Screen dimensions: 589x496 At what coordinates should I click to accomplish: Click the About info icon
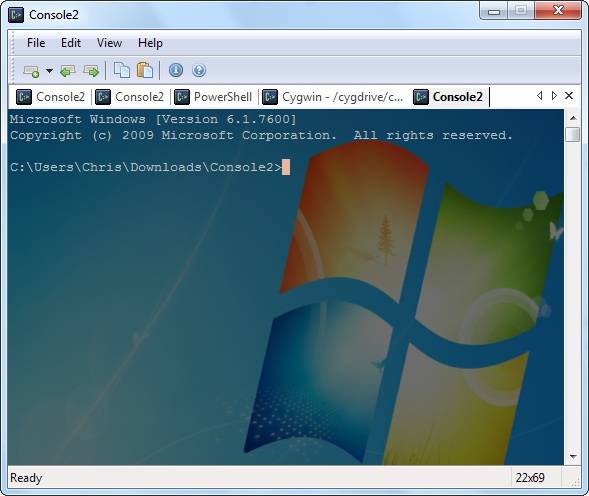point(176,70)
